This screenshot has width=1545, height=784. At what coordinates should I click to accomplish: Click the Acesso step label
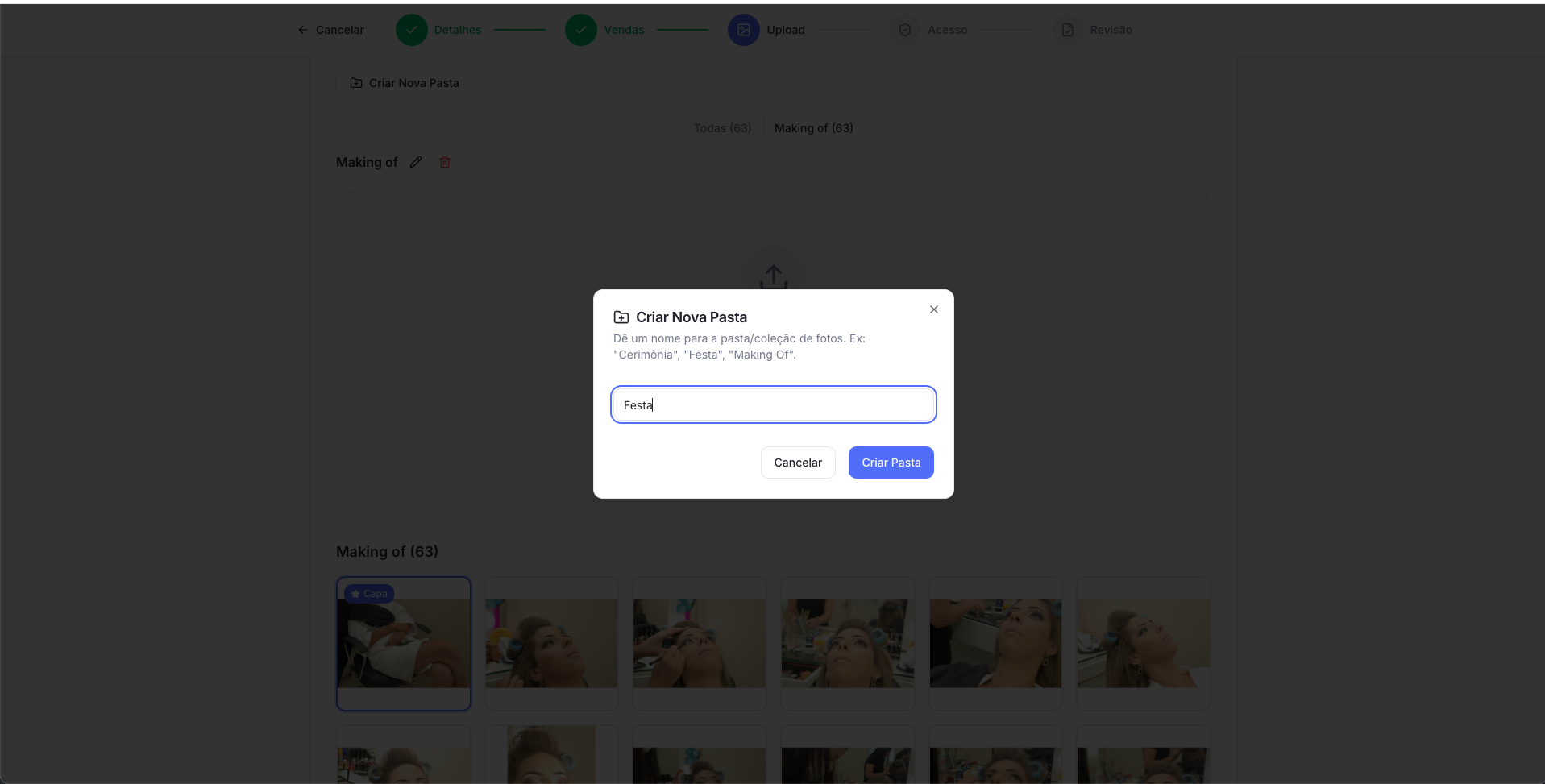[948, 30]
